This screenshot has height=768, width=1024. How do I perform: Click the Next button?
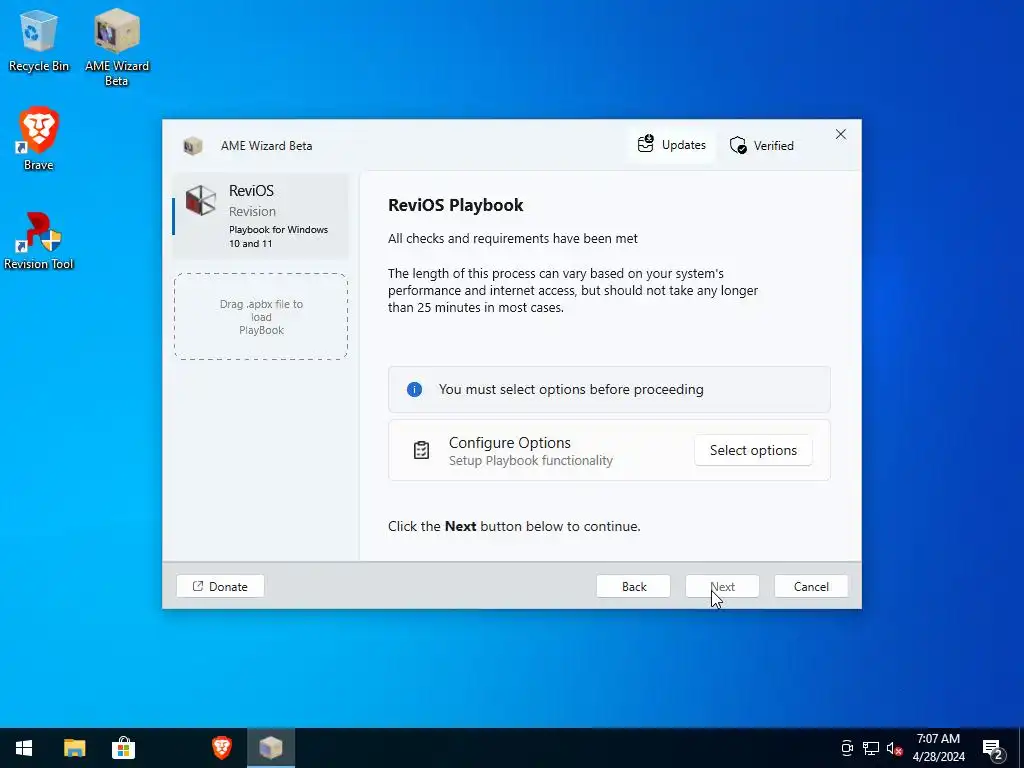click(x=722, y=586)
